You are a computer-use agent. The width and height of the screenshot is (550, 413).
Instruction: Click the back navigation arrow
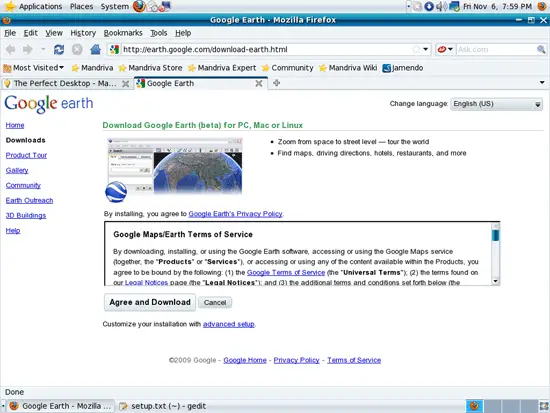(x=11, y=49)
